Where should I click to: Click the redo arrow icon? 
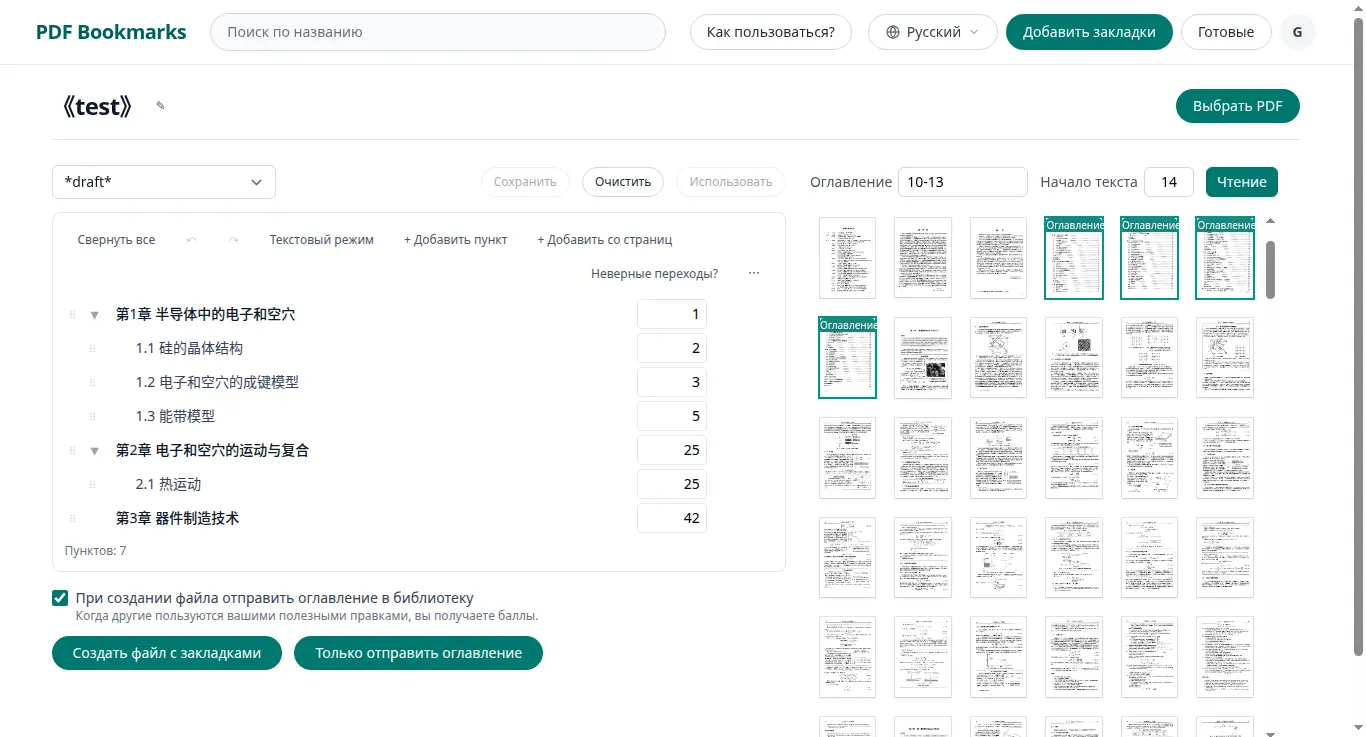[233, 240]
